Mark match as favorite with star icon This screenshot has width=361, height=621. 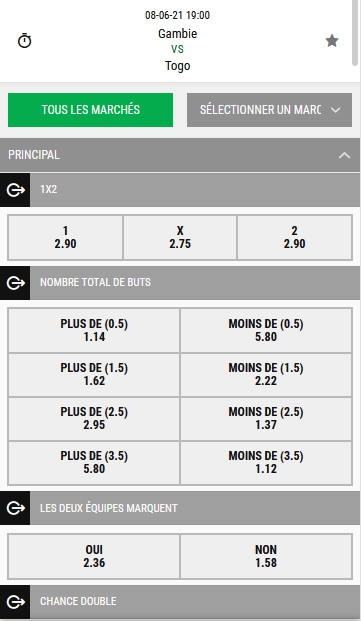click(x=332, y=41)
